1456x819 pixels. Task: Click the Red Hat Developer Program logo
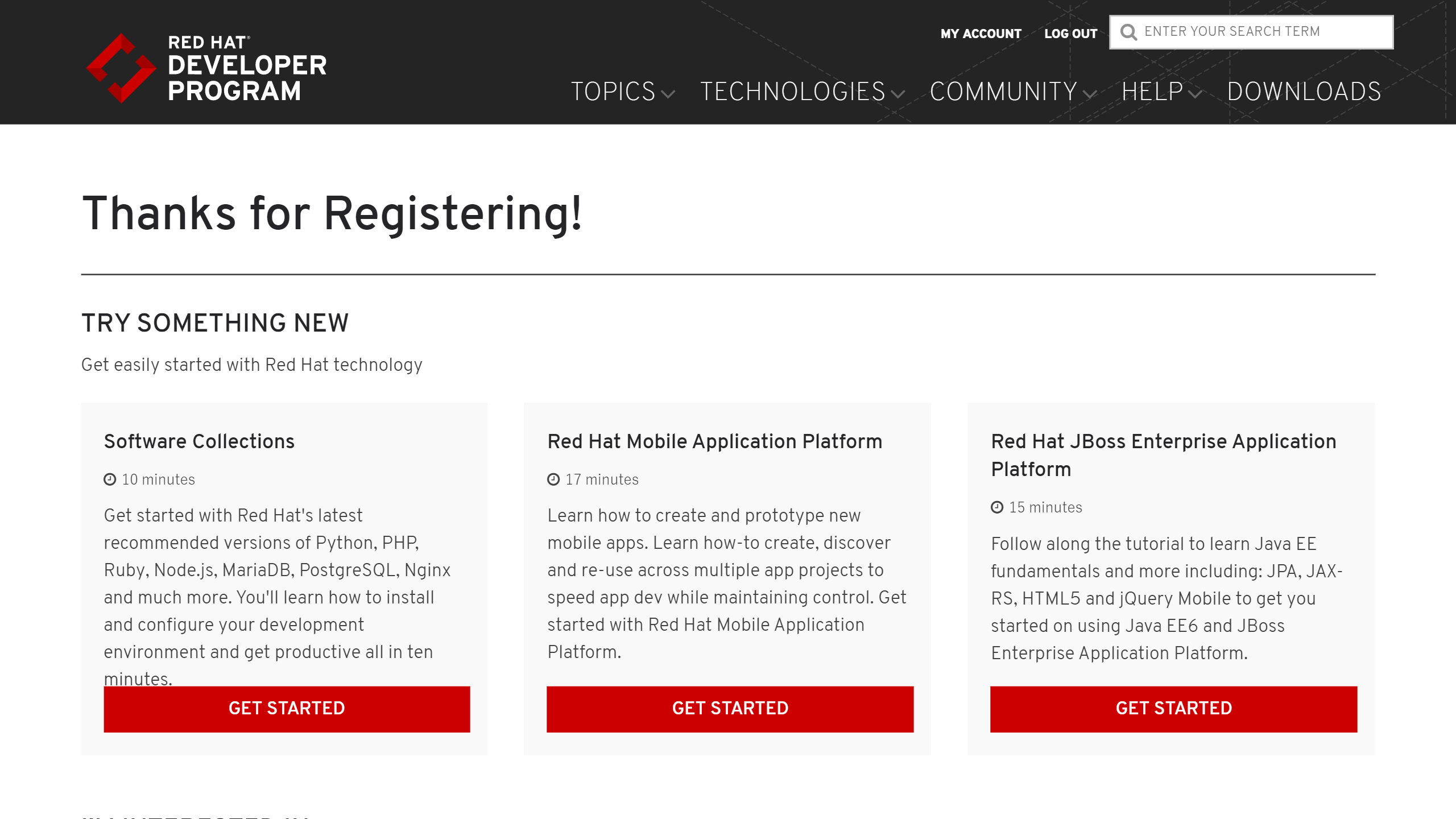pos(206,68)
